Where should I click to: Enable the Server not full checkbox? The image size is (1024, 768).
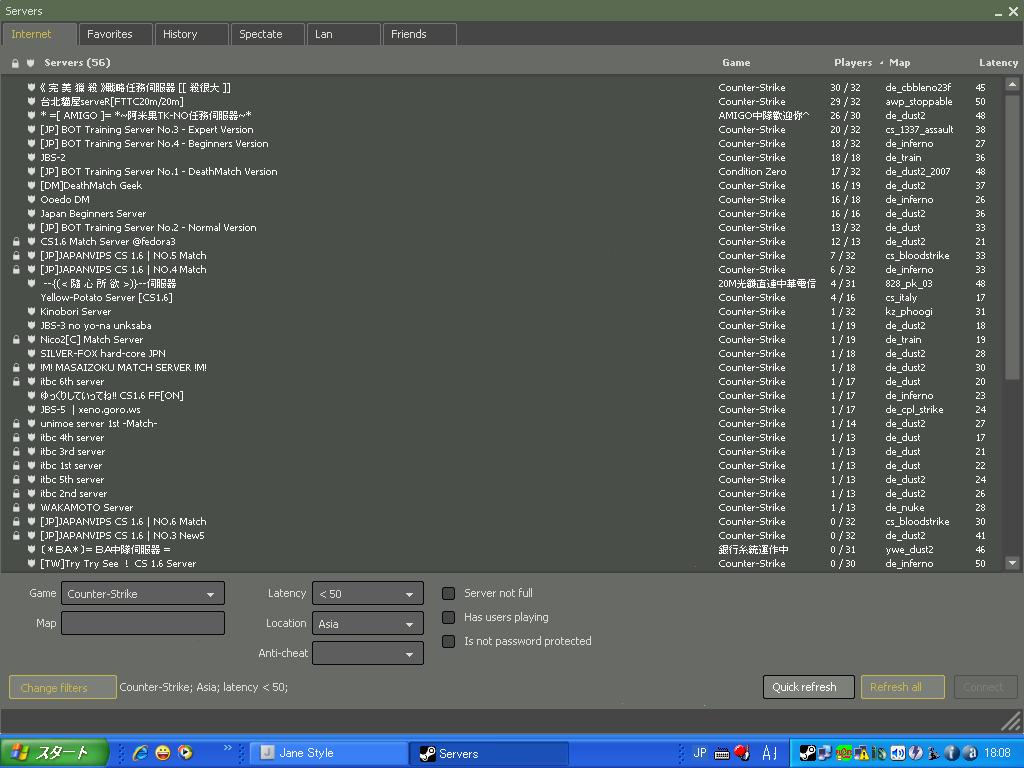coord(449,593)
